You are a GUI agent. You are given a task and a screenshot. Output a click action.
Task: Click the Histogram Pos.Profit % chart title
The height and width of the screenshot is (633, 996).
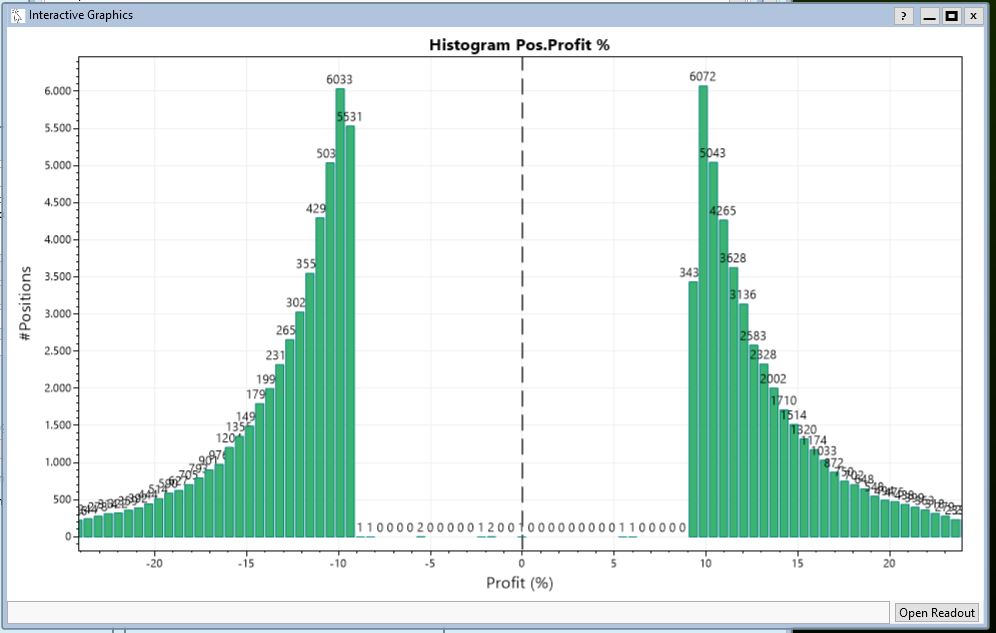520,45
